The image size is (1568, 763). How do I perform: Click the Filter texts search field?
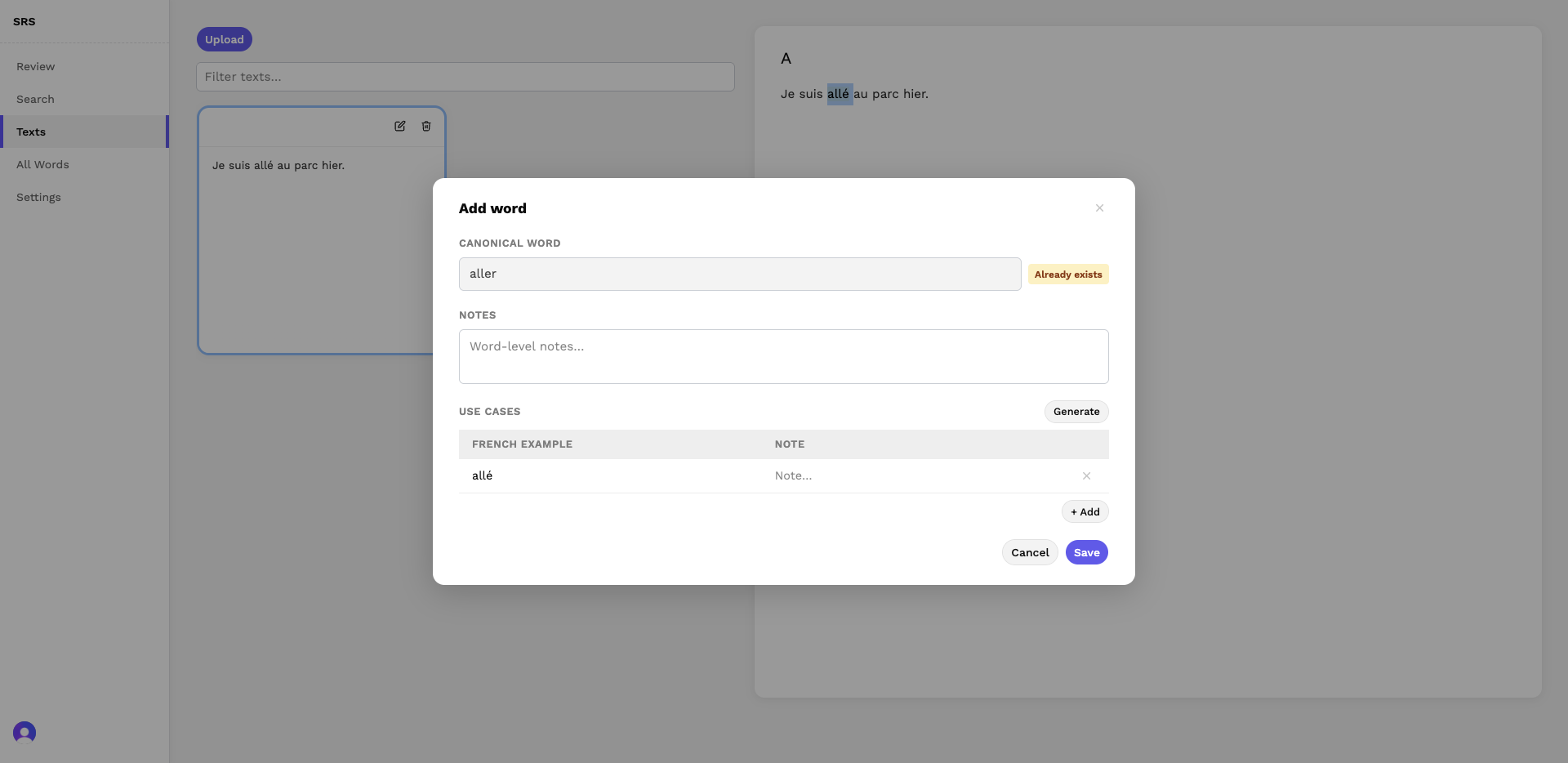pyautogui.click(x=465, y=77)
